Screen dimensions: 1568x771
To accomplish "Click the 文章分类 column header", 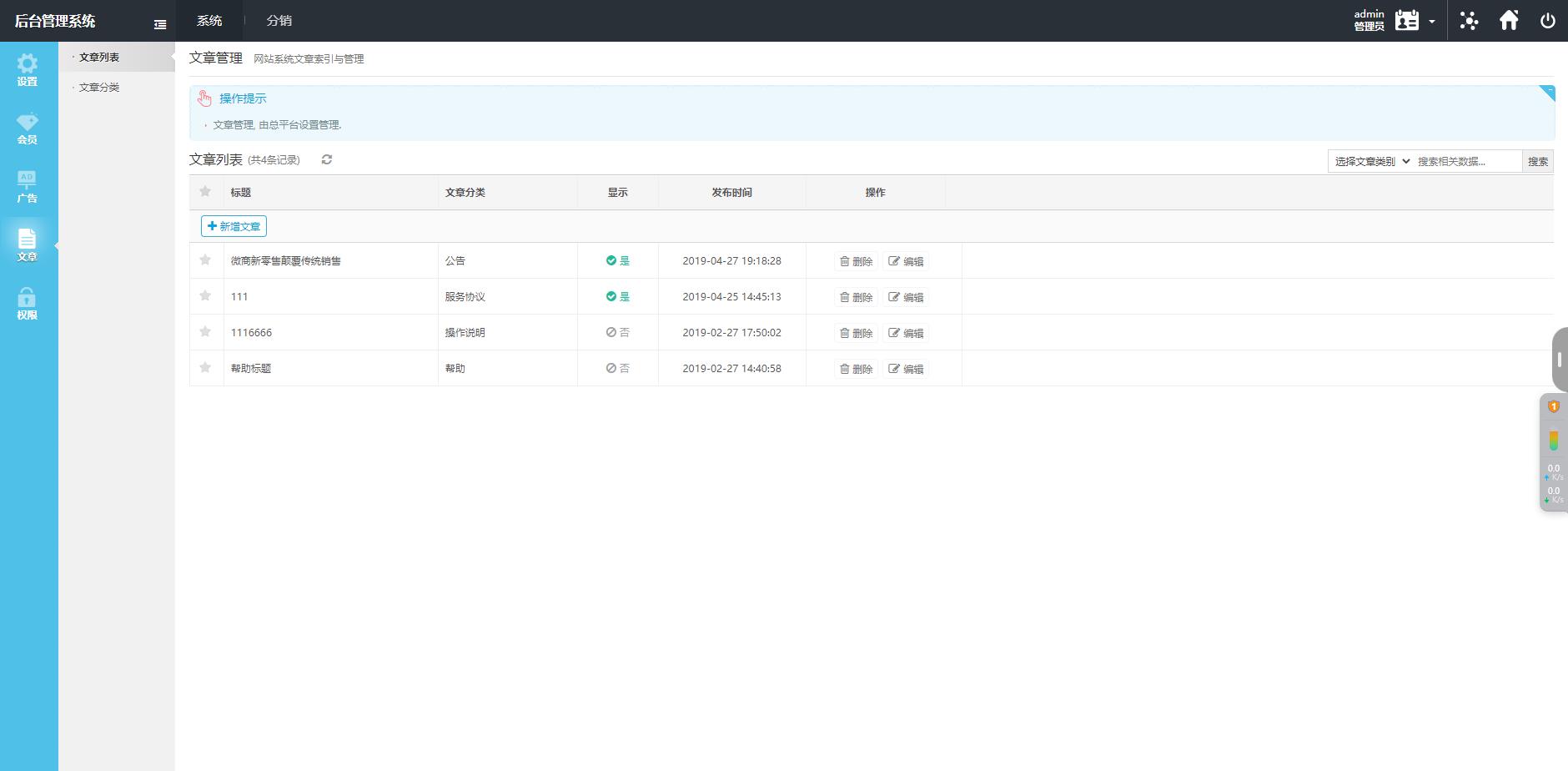I will tap(465, 193).
